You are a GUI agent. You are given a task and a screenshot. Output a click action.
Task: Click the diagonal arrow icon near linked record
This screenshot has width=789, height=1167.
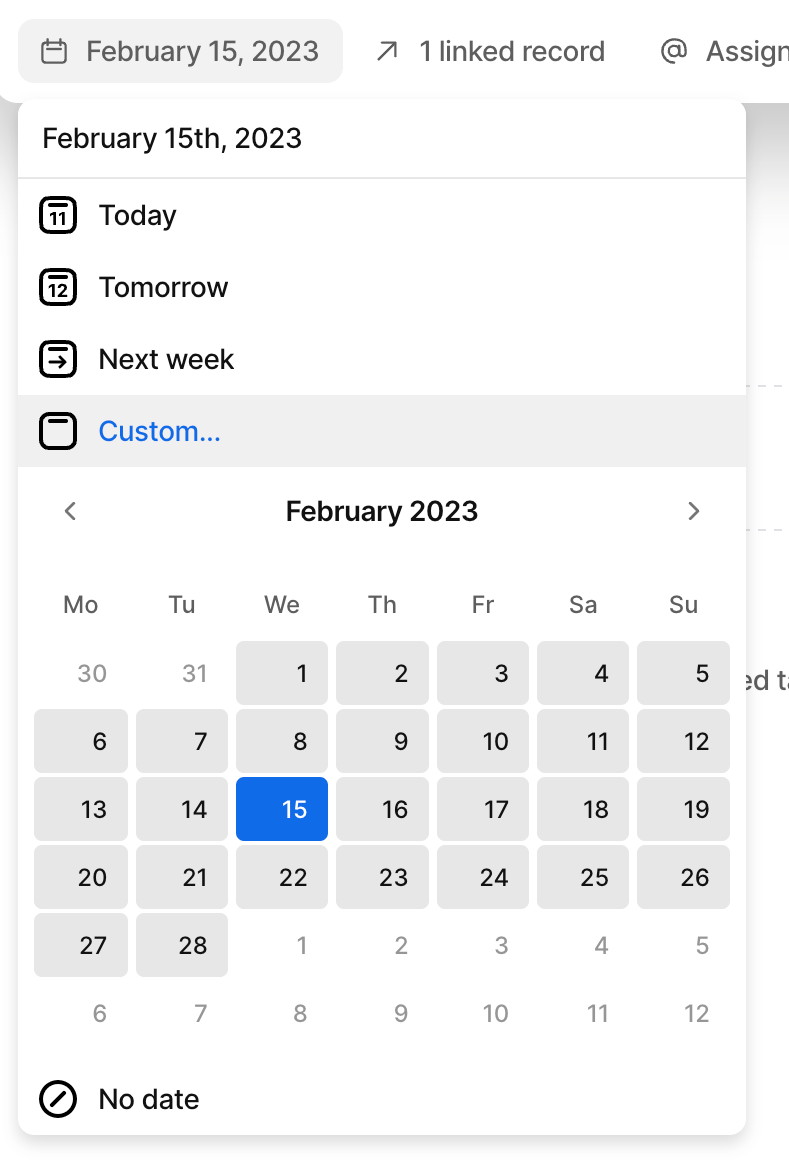pyautogui.click(x=388, y=50)
